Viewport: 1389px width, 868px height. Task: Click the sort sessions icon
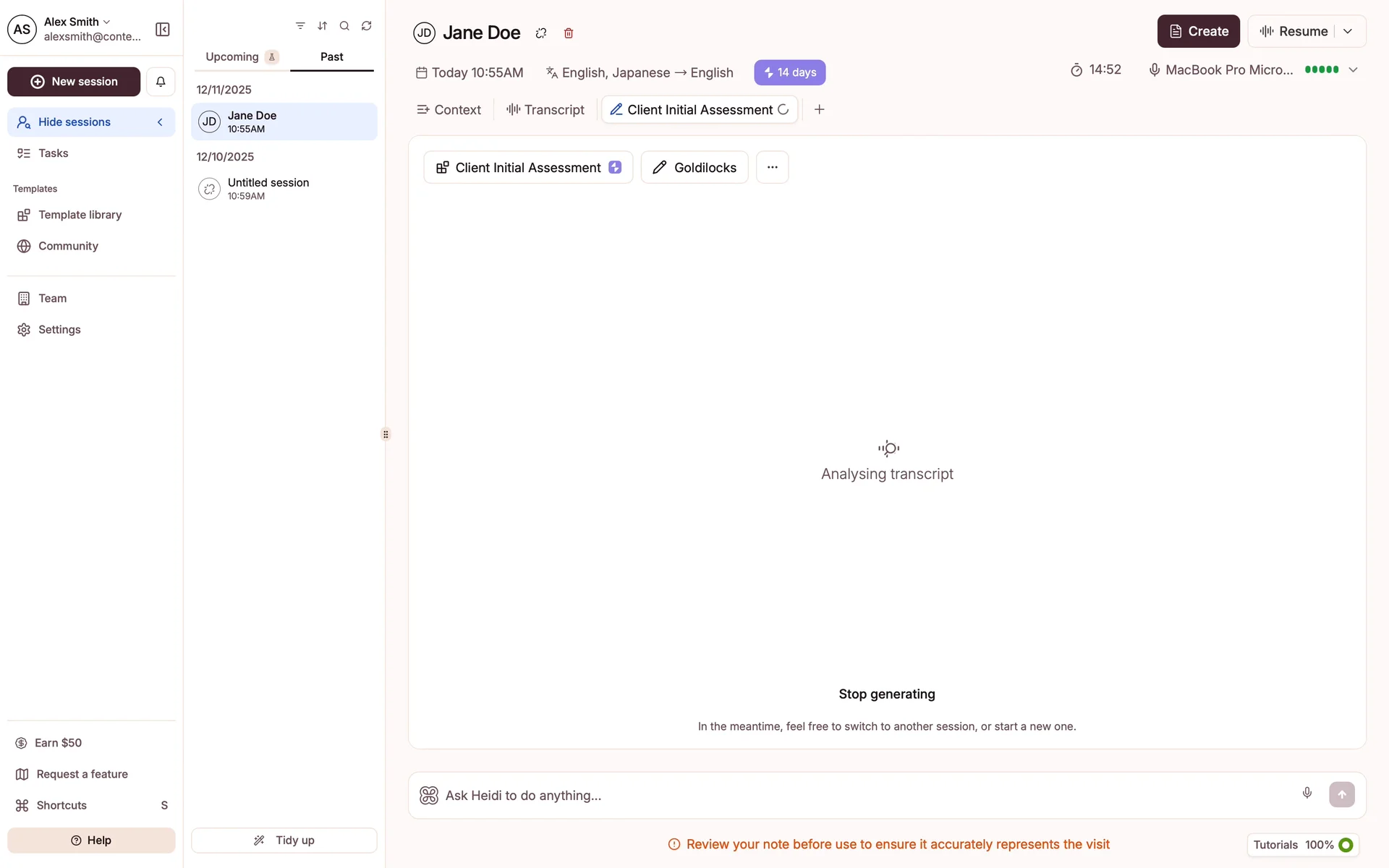coord(323,26)
